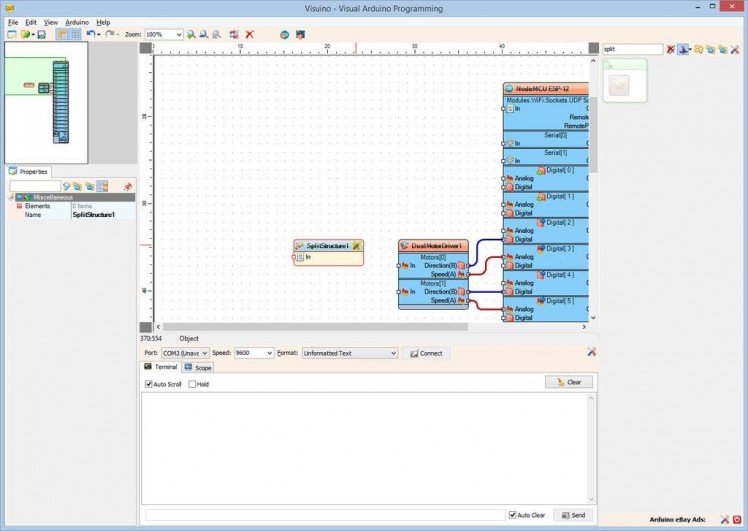Pin the Properties panel with red pin icon
748x531 pixels.
(127, 186)
